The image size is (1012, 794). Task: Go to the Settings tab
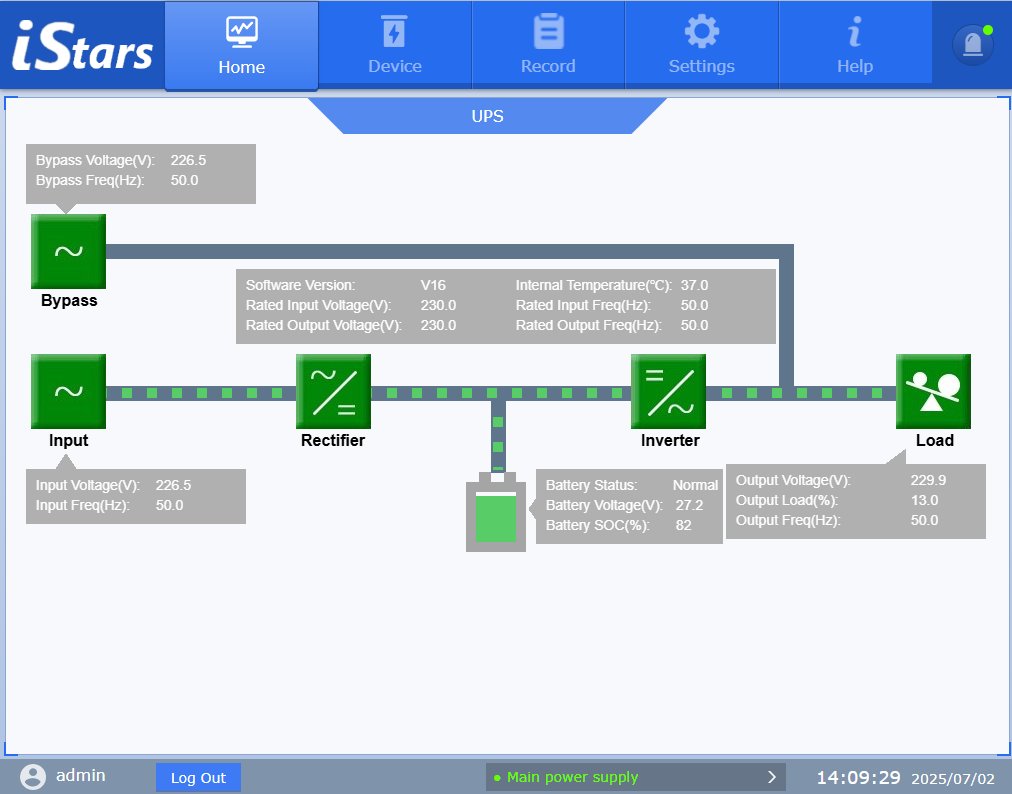pos(701,46)
